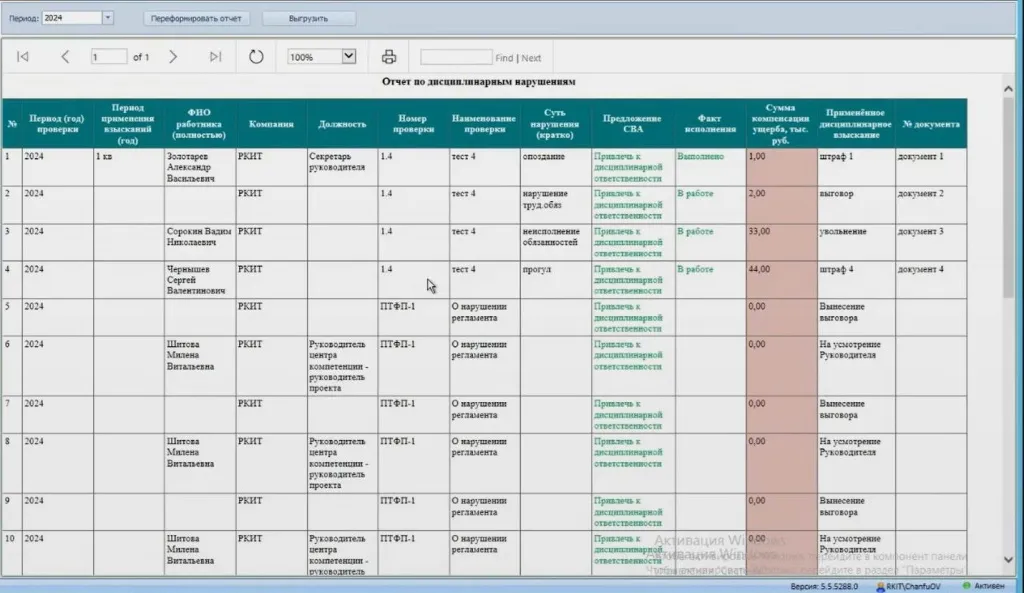Click the Find link in report toolbar
Viewport: 1024px width, 593px height.
click(x=504, y=58)
